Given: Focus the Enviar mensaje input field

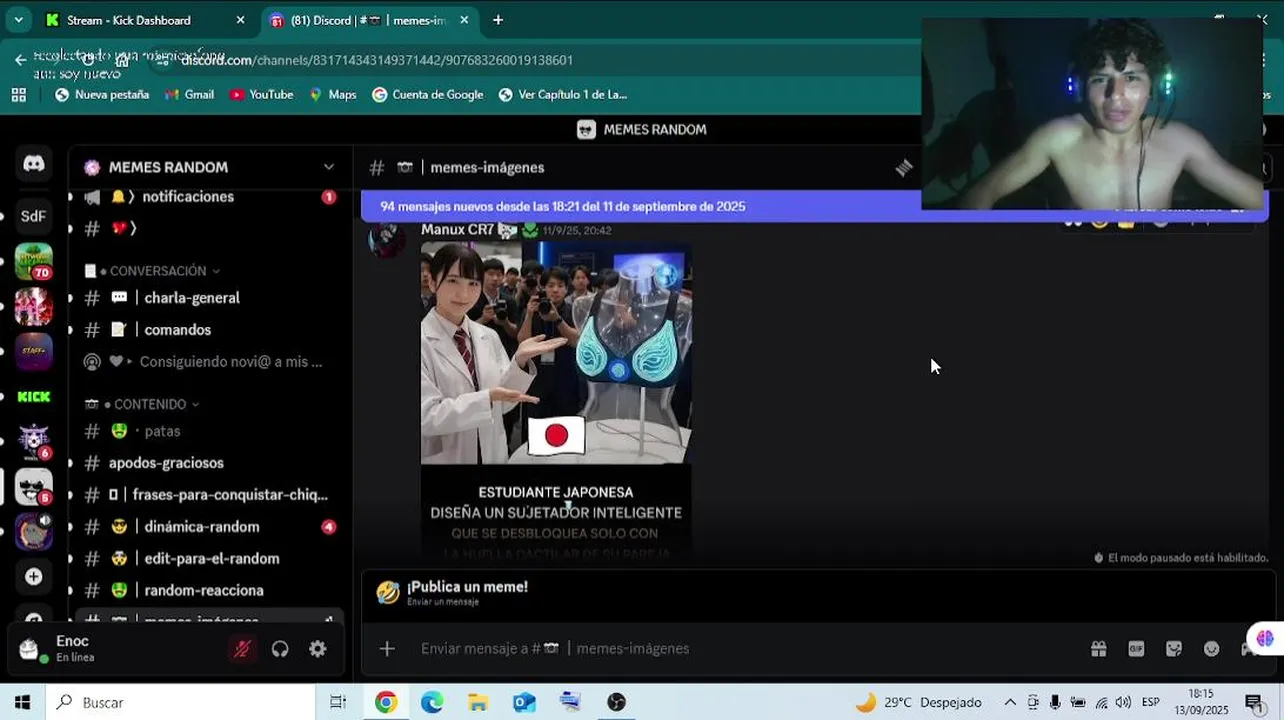Looking at the screenshot, I should coord(740,649).
